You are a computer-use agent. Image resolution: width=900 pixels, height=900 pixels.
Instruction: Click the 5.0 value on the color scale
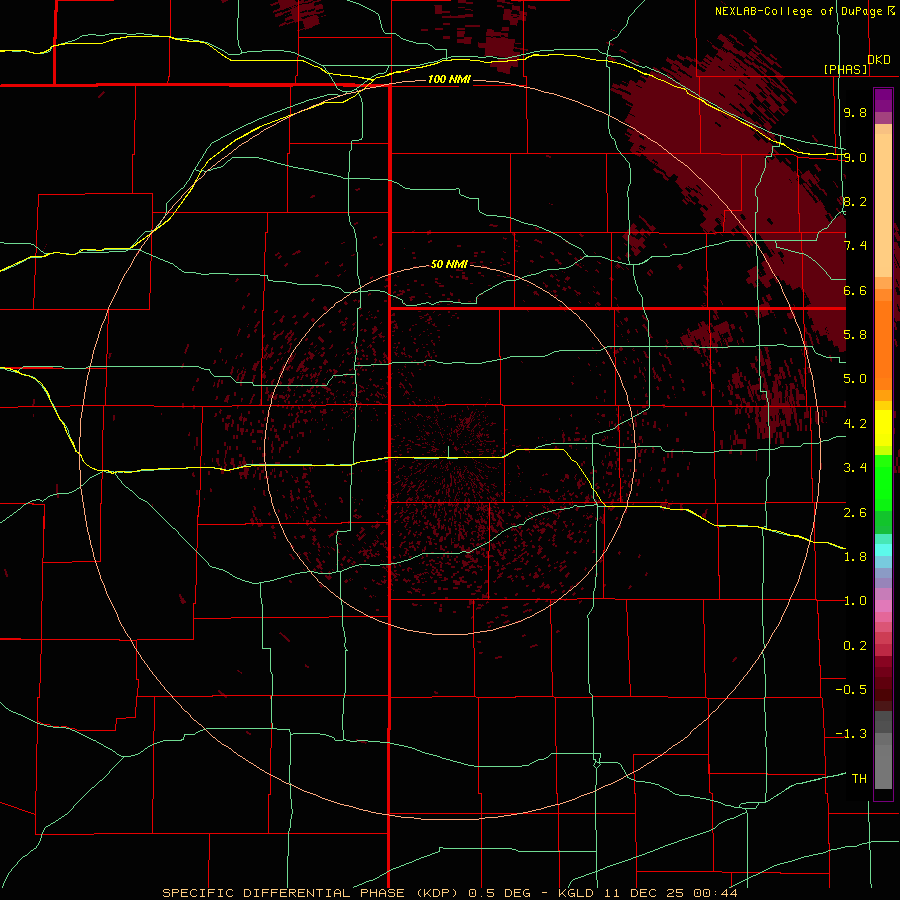click(x=855, y=379)
